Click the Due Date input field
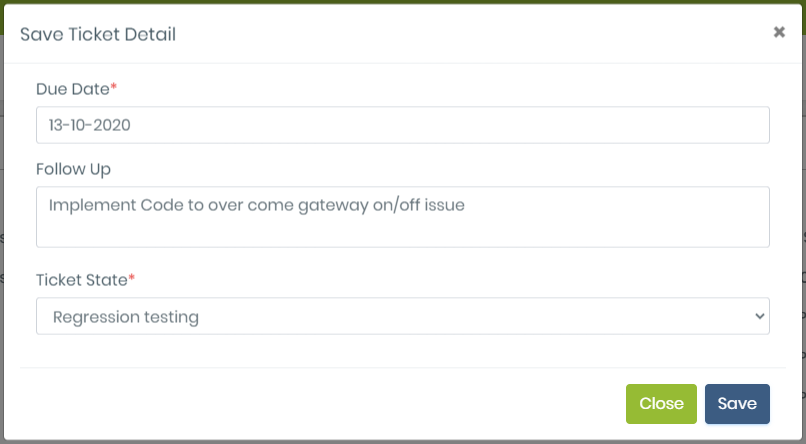This screenshot has width=806, height=444. pos(402,125)
